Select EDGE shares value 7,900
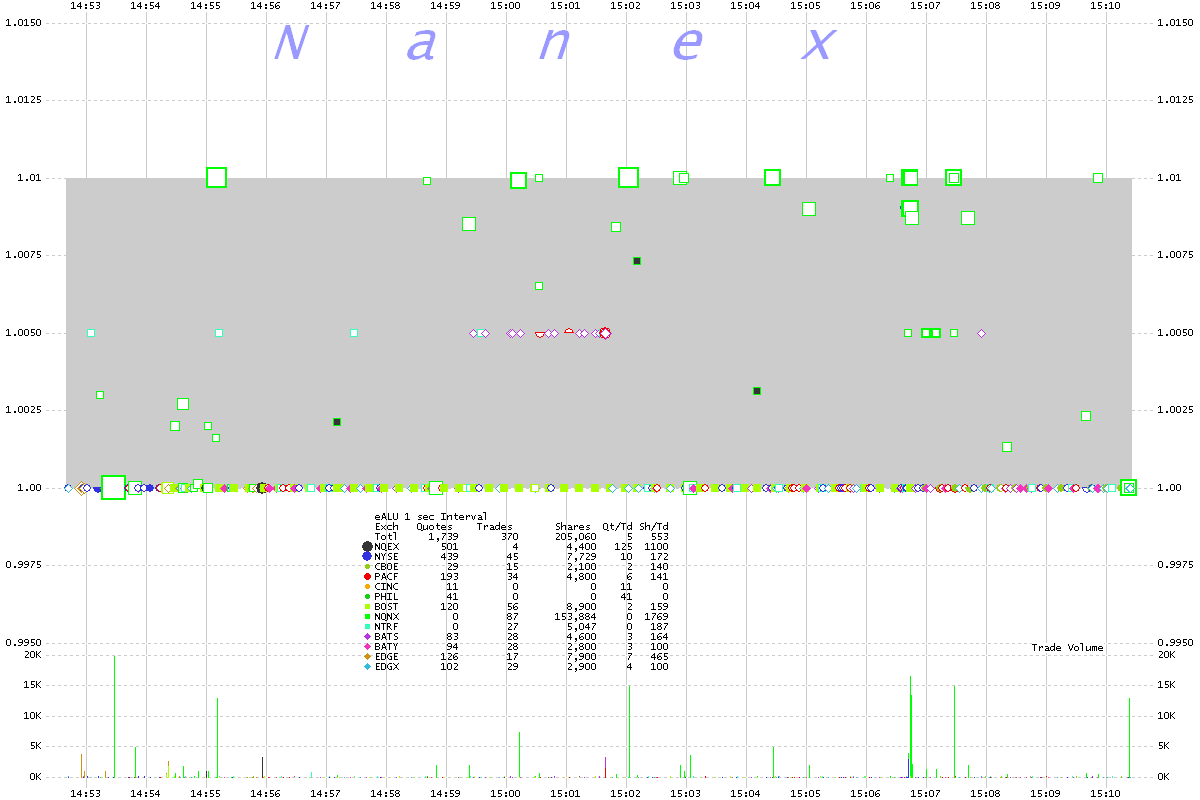 click(582, 656)
